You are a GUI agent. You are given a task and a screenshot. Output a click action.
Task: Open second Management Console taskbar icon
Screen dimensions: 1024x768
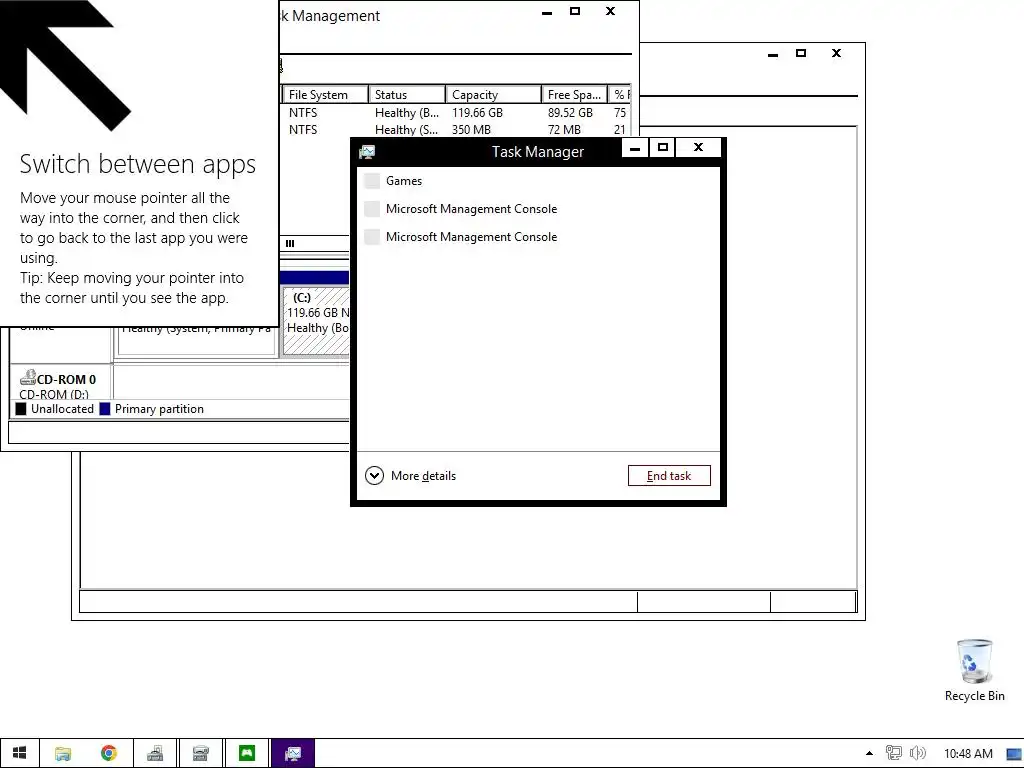click(200, 753)
